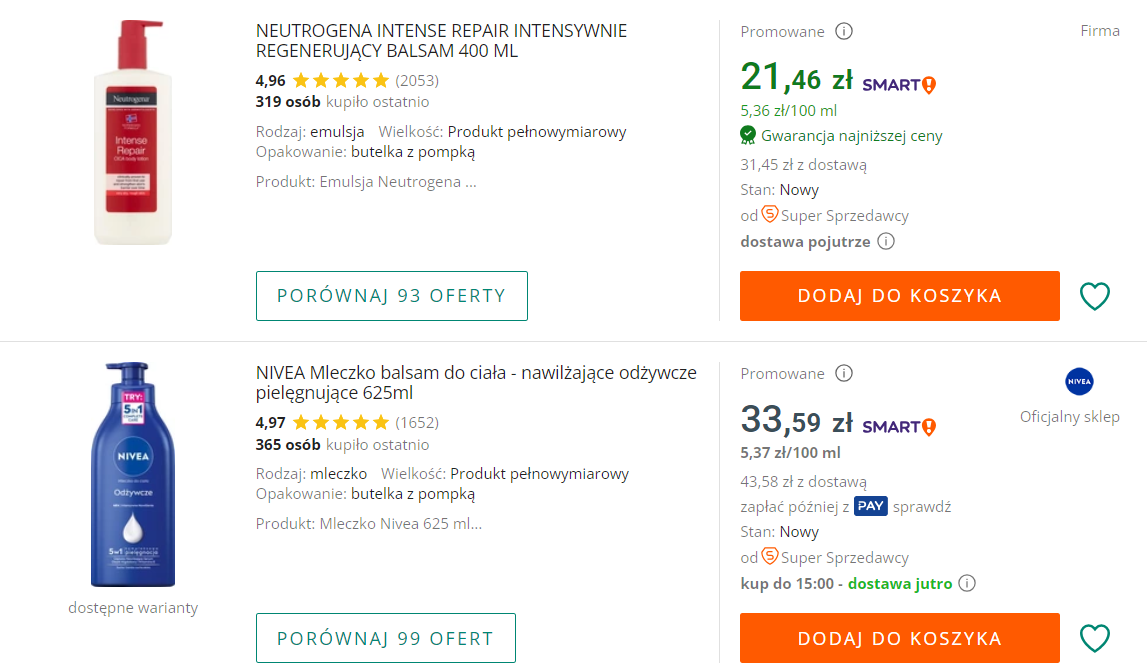Screen dimensions: 1147x672
Task: Open info icon next to dostawa jutro
Action: (x=966, y=584)
